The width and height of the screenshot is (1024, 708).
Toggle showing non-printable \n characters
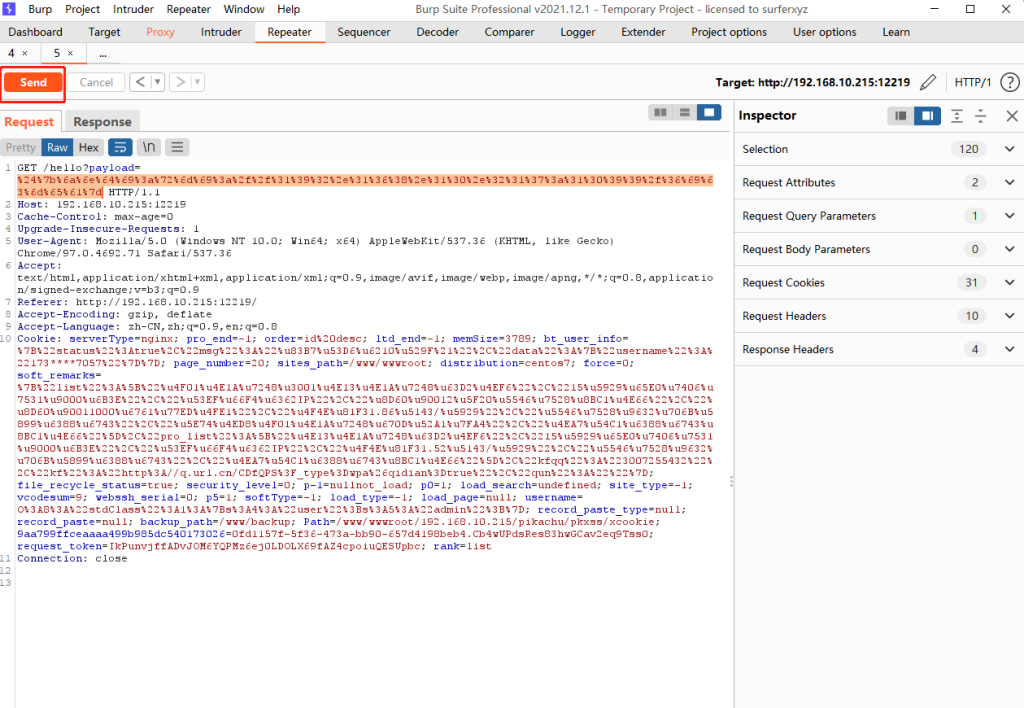click(x=149, y=148)
